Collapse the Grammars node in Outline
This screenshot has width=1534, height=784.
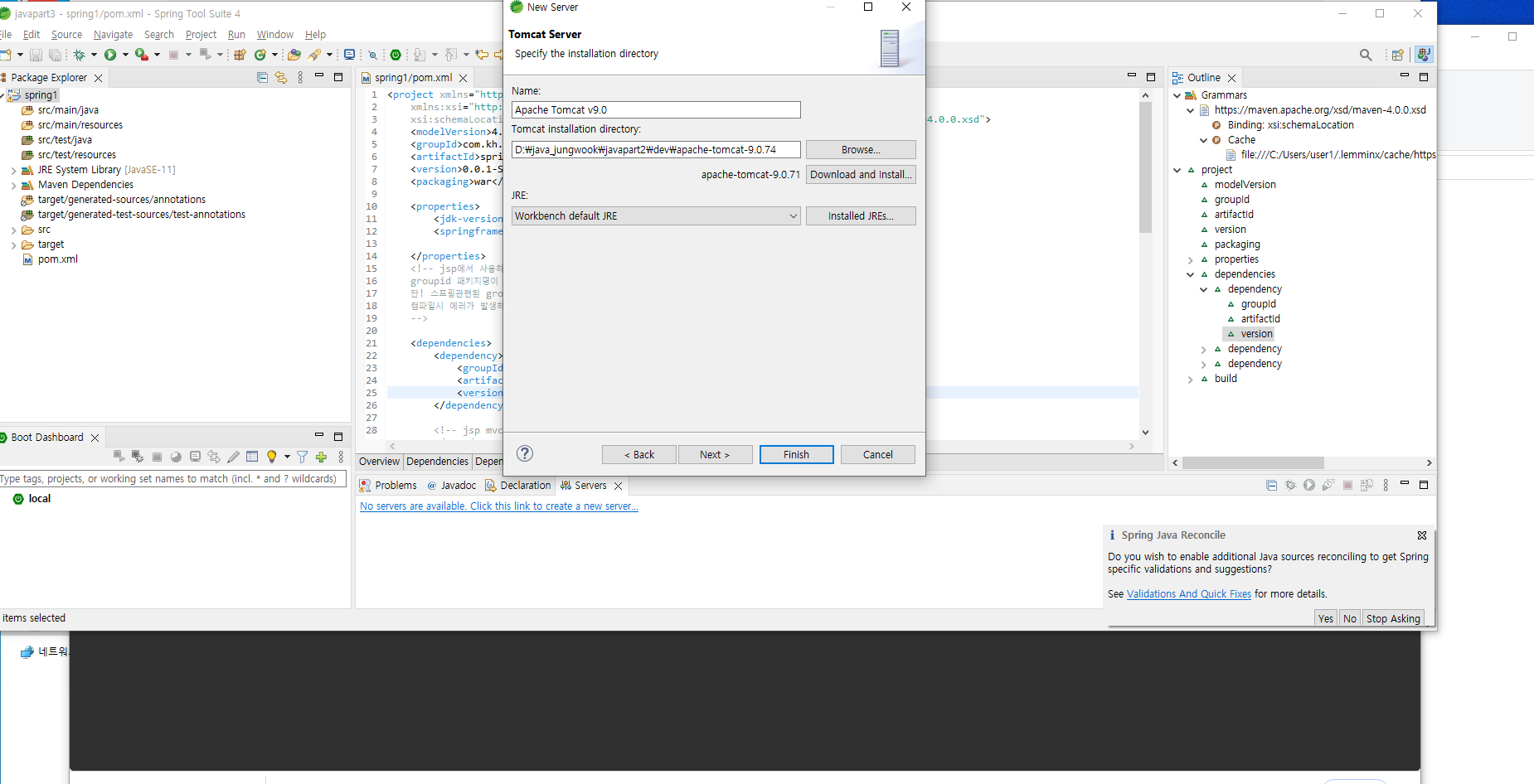(x=1177, y=96)
